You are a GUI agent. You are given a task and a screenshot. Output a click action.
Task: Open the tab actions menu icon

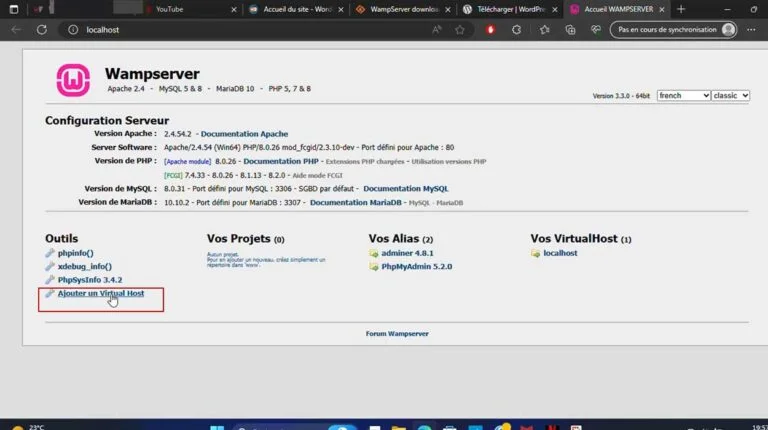tap(14, 9)
